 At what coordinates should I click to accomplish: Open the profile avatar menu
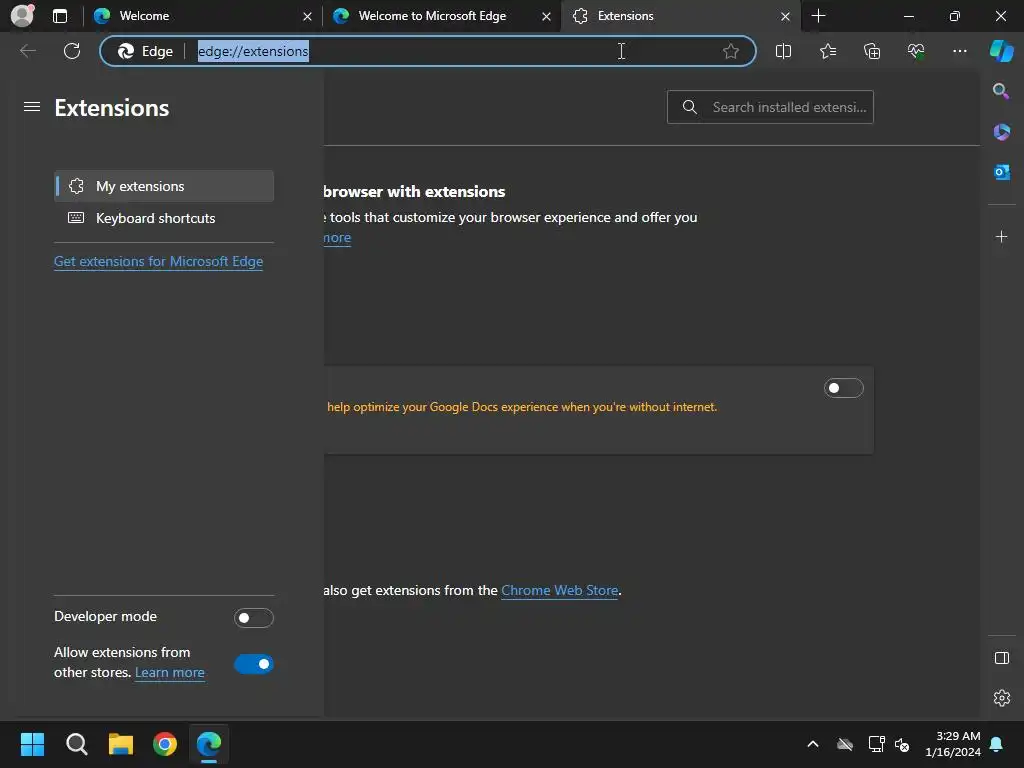pos(22,16)
